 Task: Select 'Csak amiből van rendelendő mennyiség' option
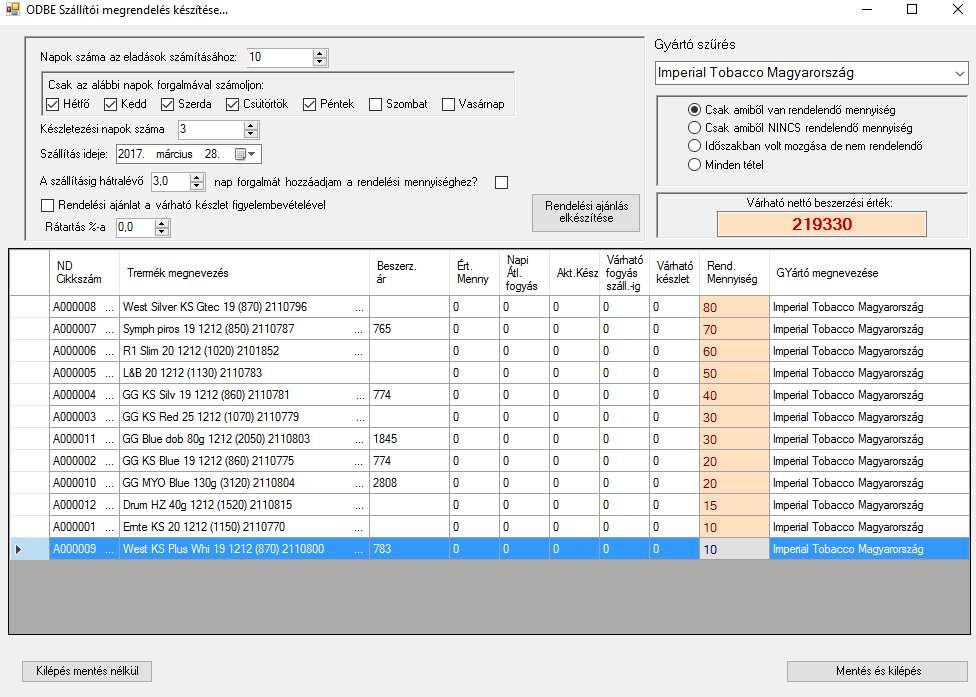695,110
